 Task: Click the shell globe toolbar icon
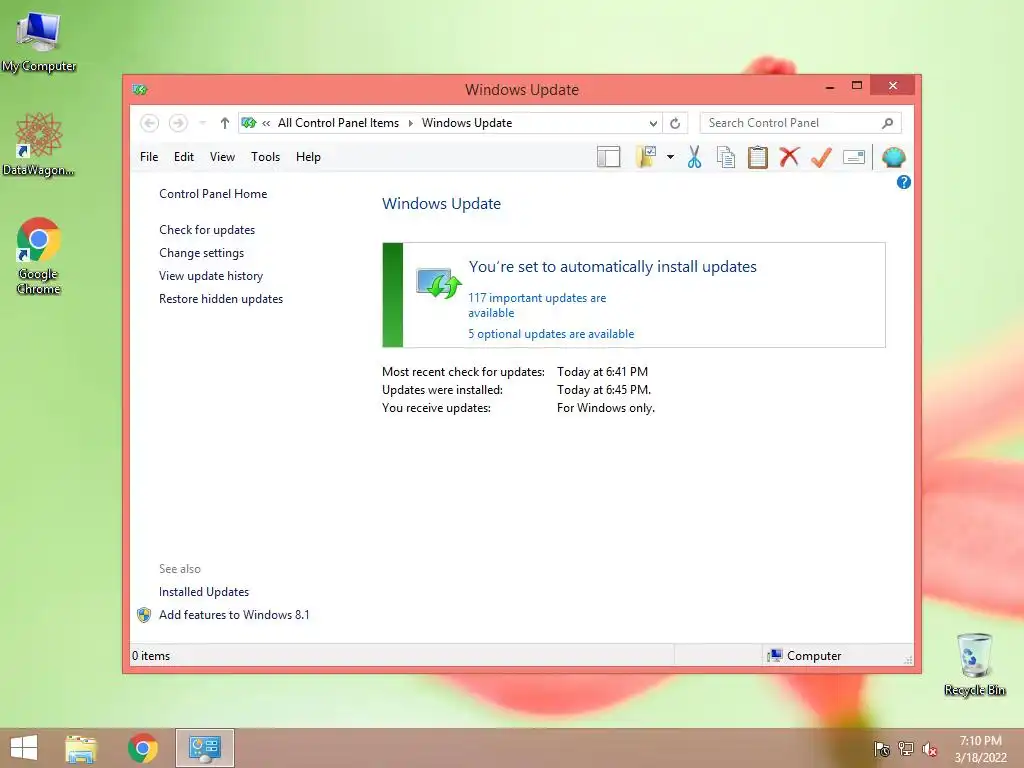[893, 157]
